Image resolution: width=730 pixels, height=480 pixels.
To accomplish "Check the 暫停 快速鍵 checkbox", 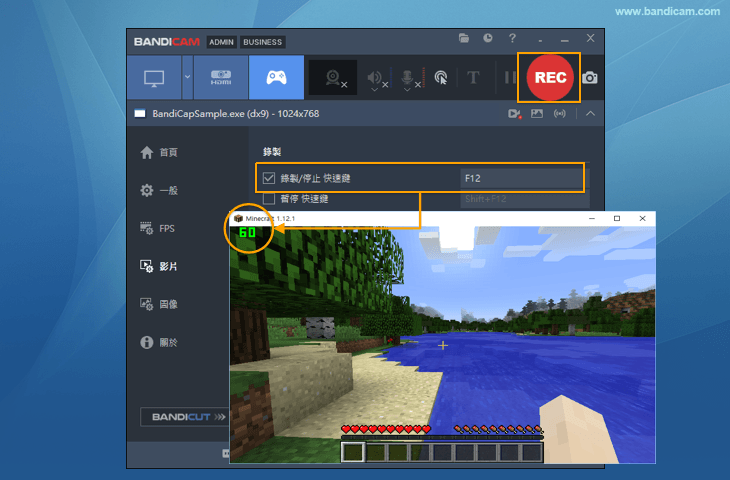I will pos(268,199).
